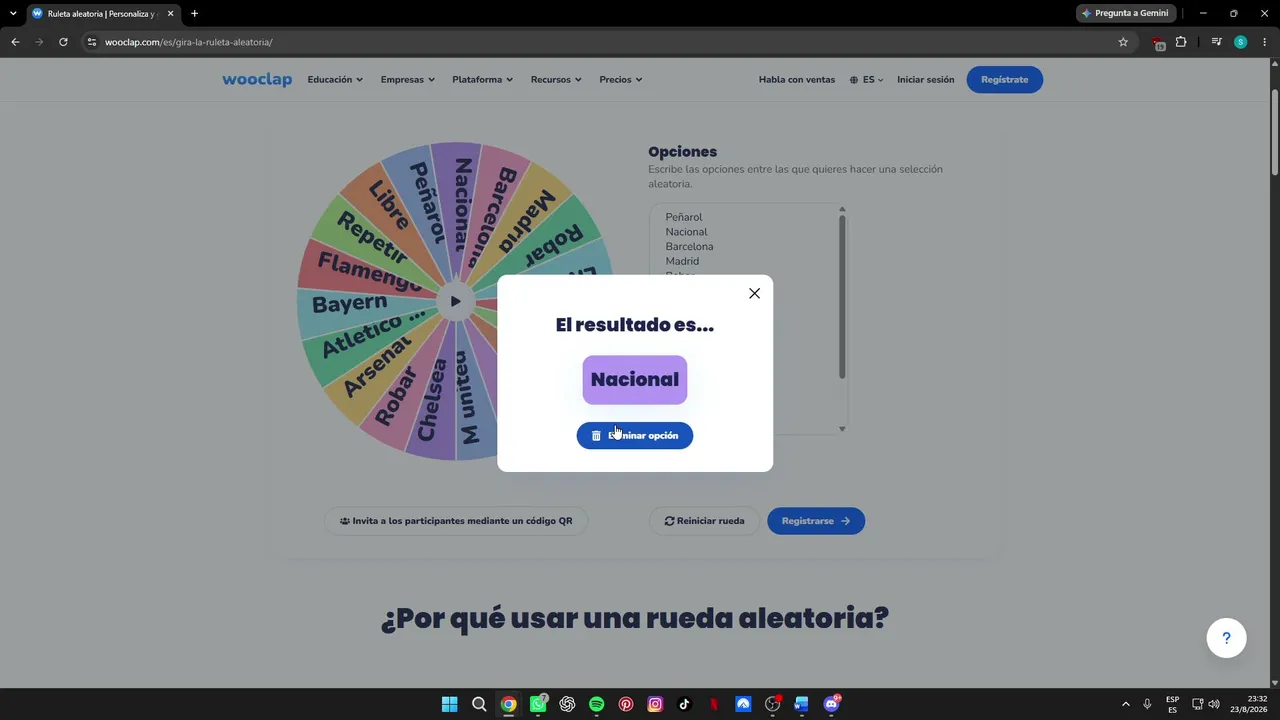
Task: Open Spotify from the taskbar
Action: tap(596, 704)
